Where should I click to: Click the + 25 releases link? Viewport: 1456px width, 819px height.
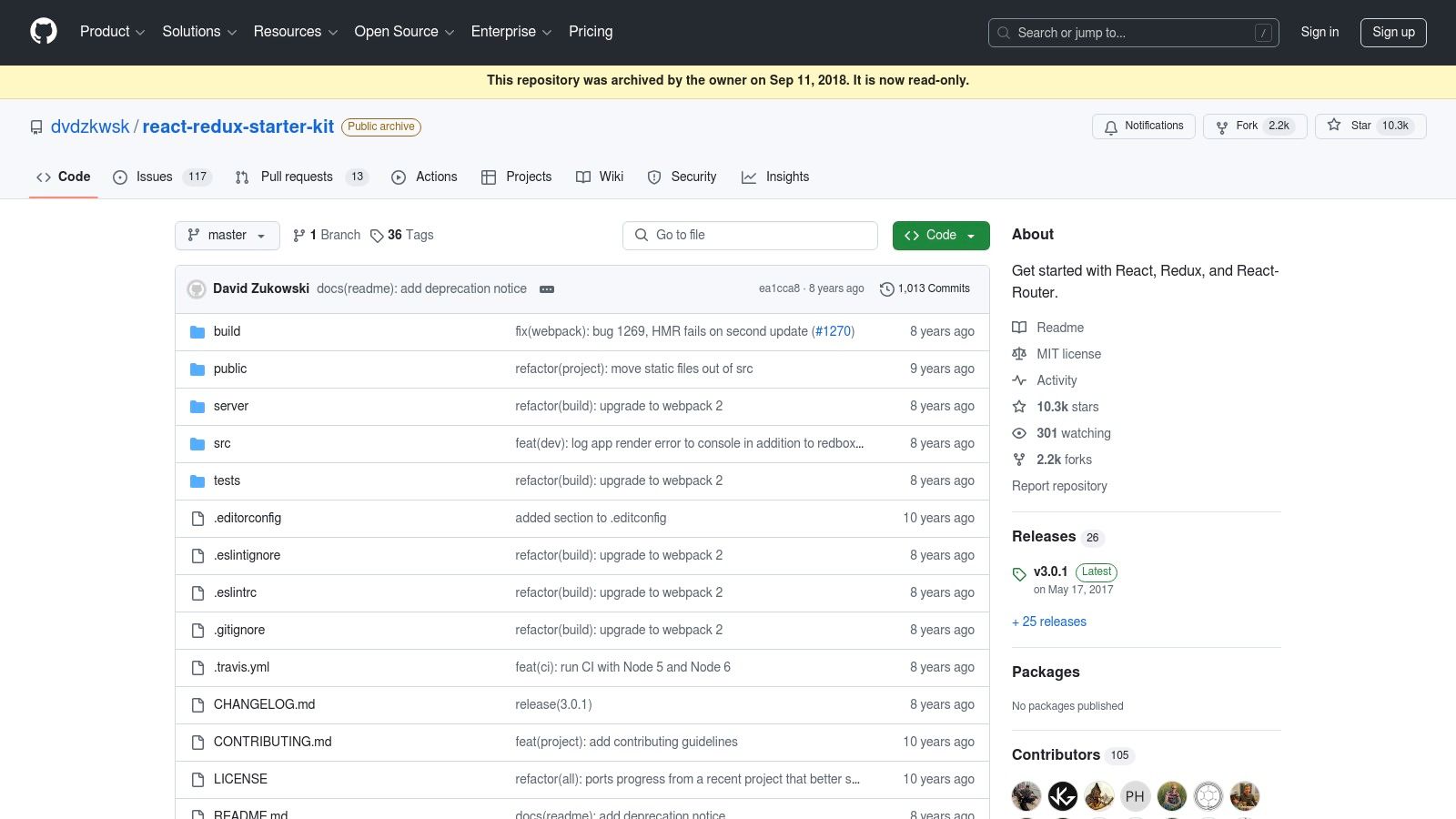pos(1049,622)
